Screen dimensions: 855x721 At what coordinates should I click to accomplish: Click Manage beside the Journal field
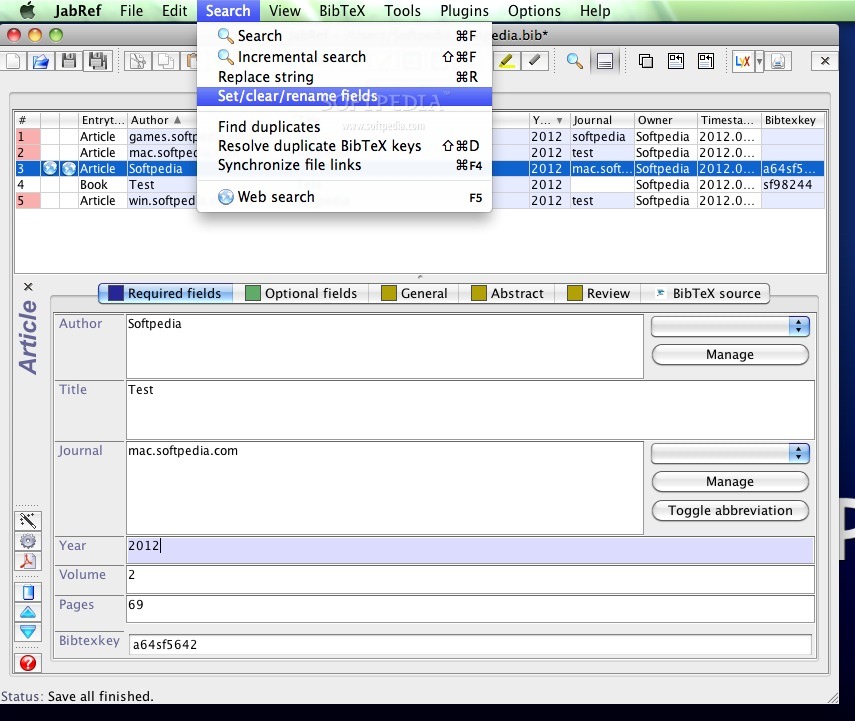point(730,482)
